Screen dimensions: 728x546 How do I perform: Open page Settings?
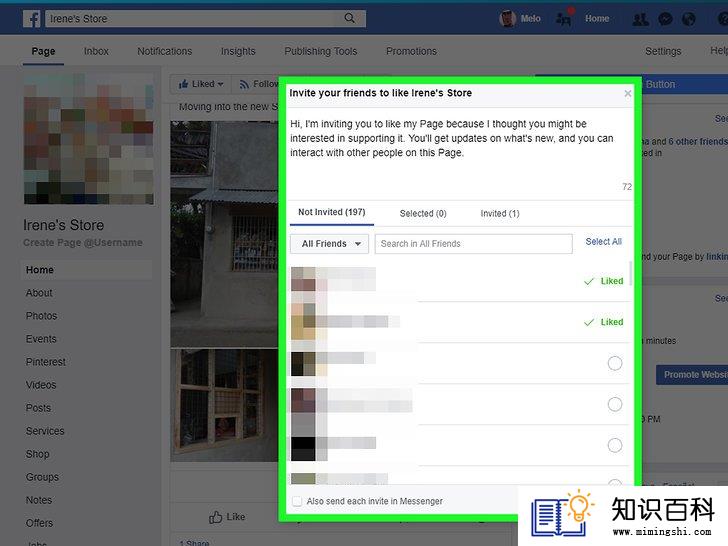click(x=663, y=51)
